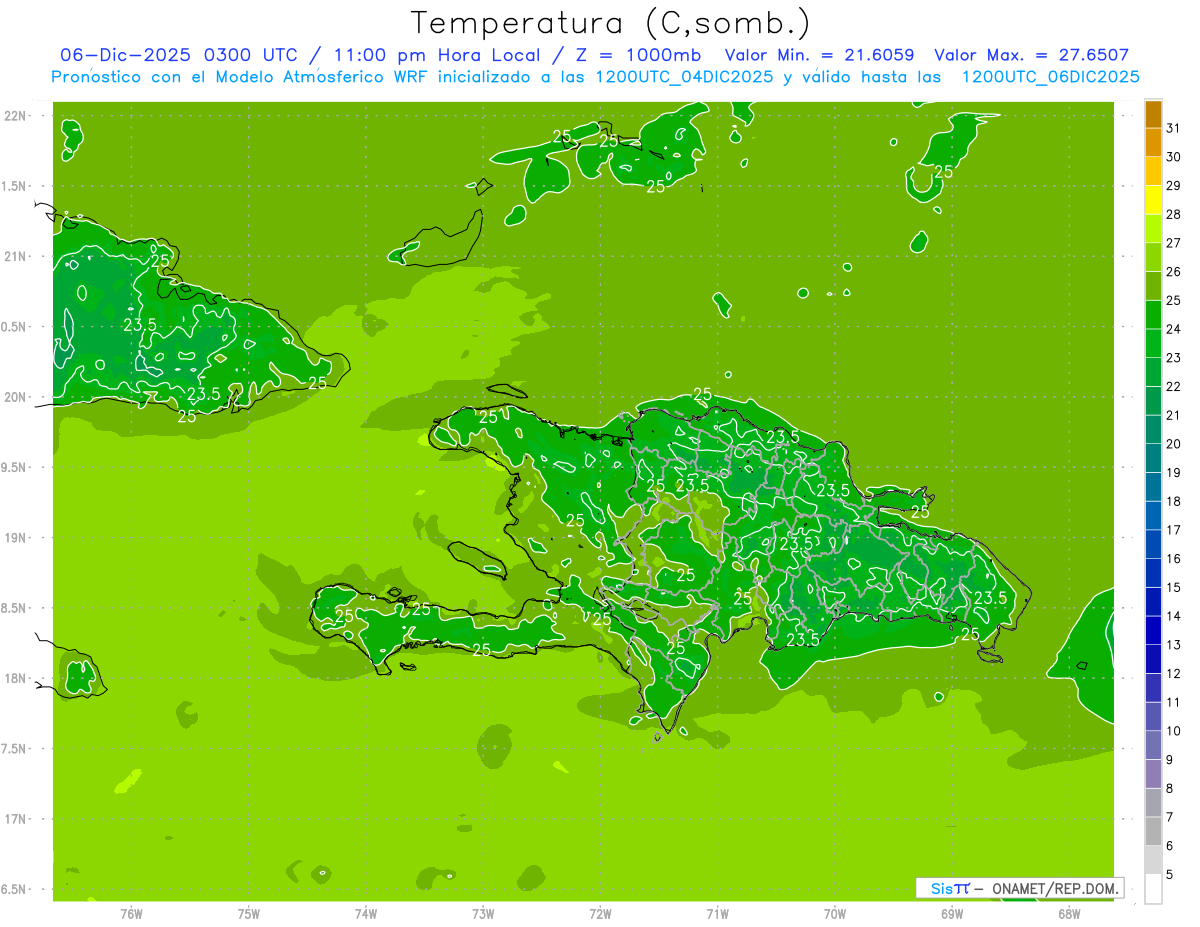
Task: Click the "1.5N" latitude axis label
Action: [15, 186]
